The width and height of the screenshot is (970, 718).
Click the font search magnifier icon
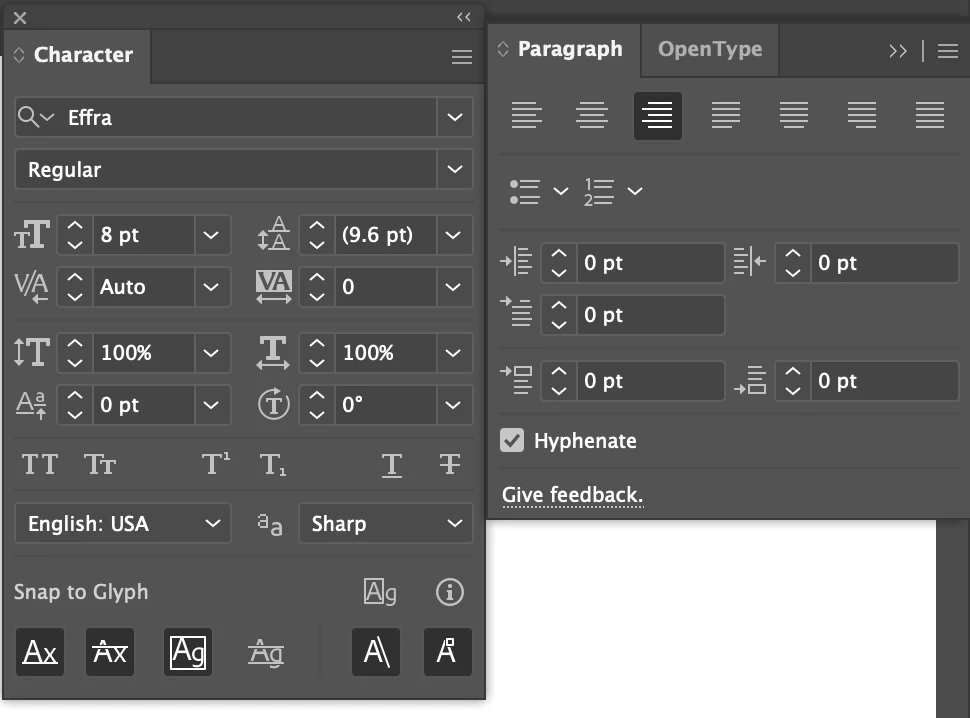point(35,116)
